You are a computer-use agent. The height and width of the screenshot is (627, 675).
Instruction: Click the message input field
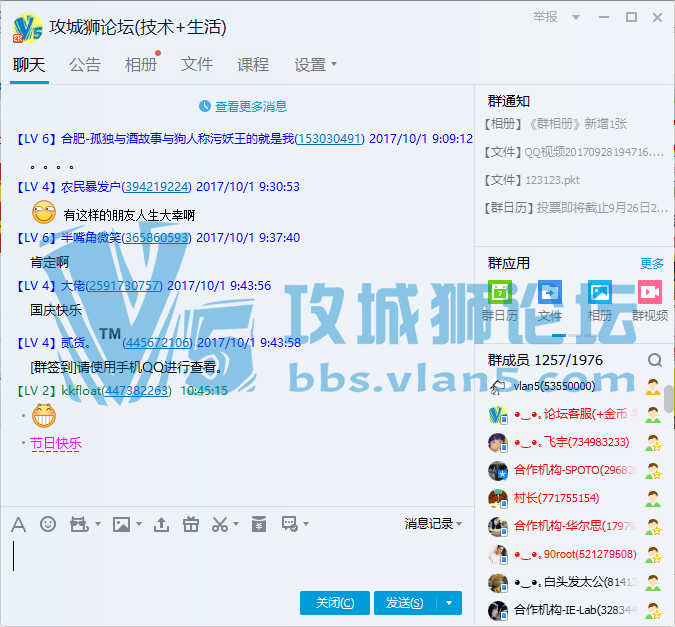tap(237, 560)
